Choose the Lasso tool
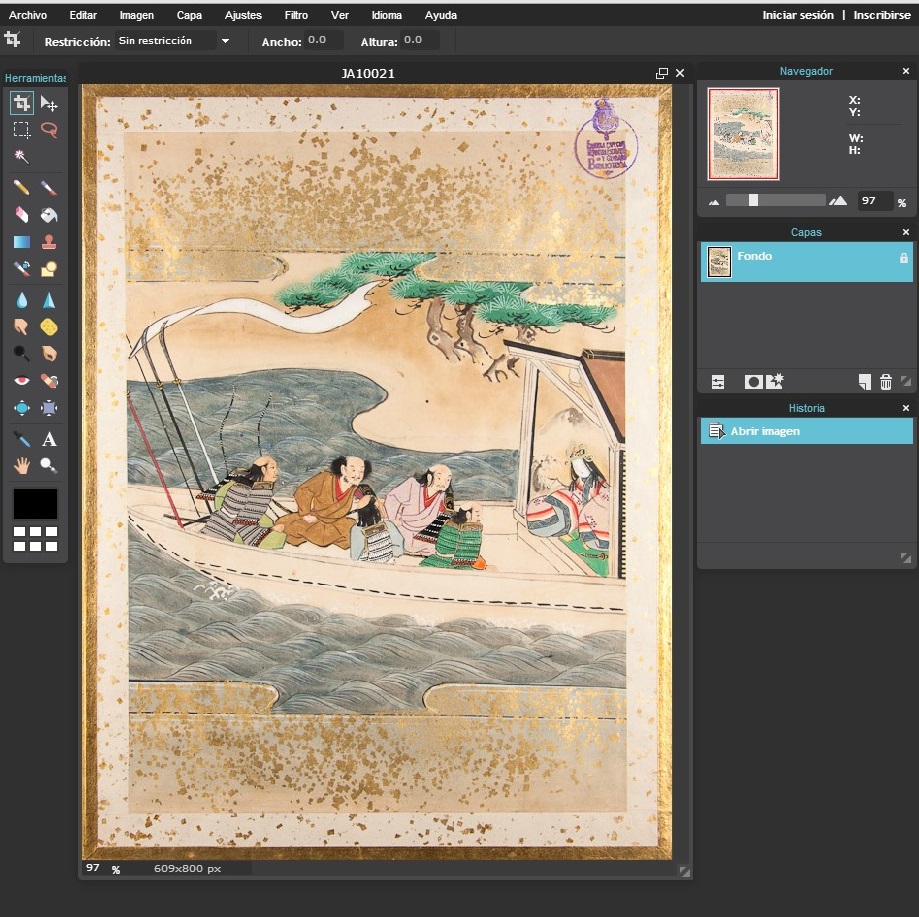 click(49, 129)
